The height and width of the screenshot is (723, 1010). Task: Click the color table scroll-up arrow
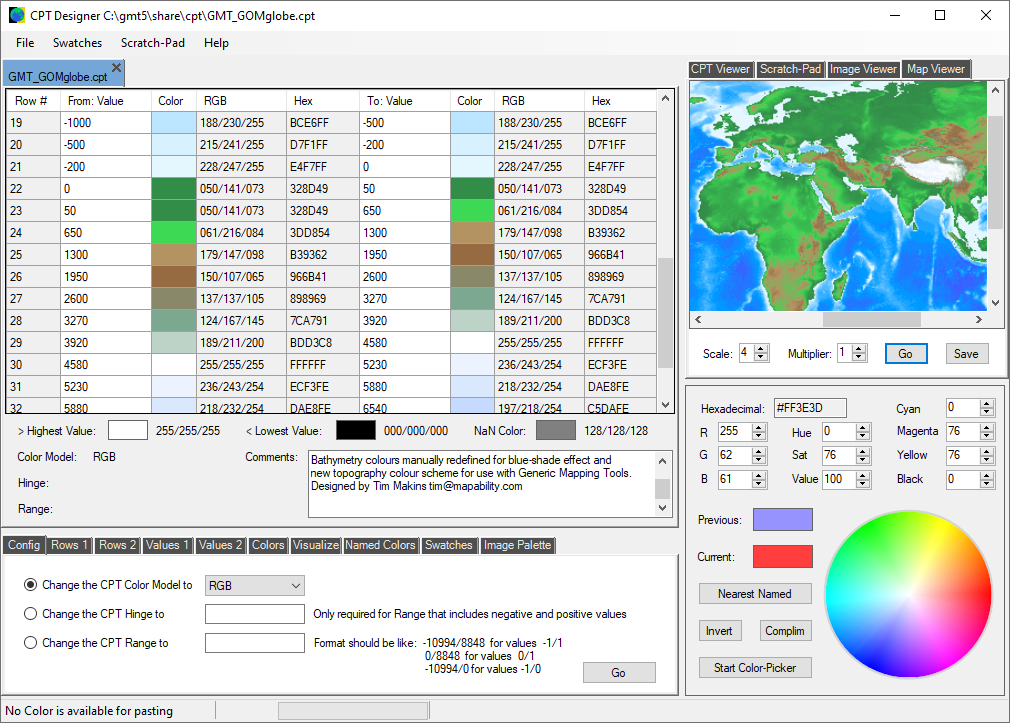coord(665,99)
